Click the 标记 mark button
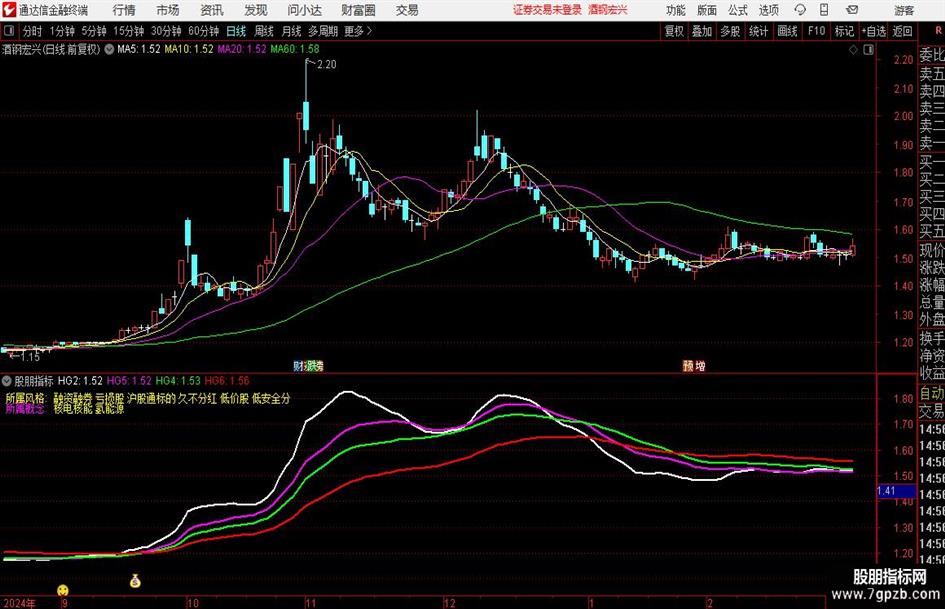 [844, 31]
